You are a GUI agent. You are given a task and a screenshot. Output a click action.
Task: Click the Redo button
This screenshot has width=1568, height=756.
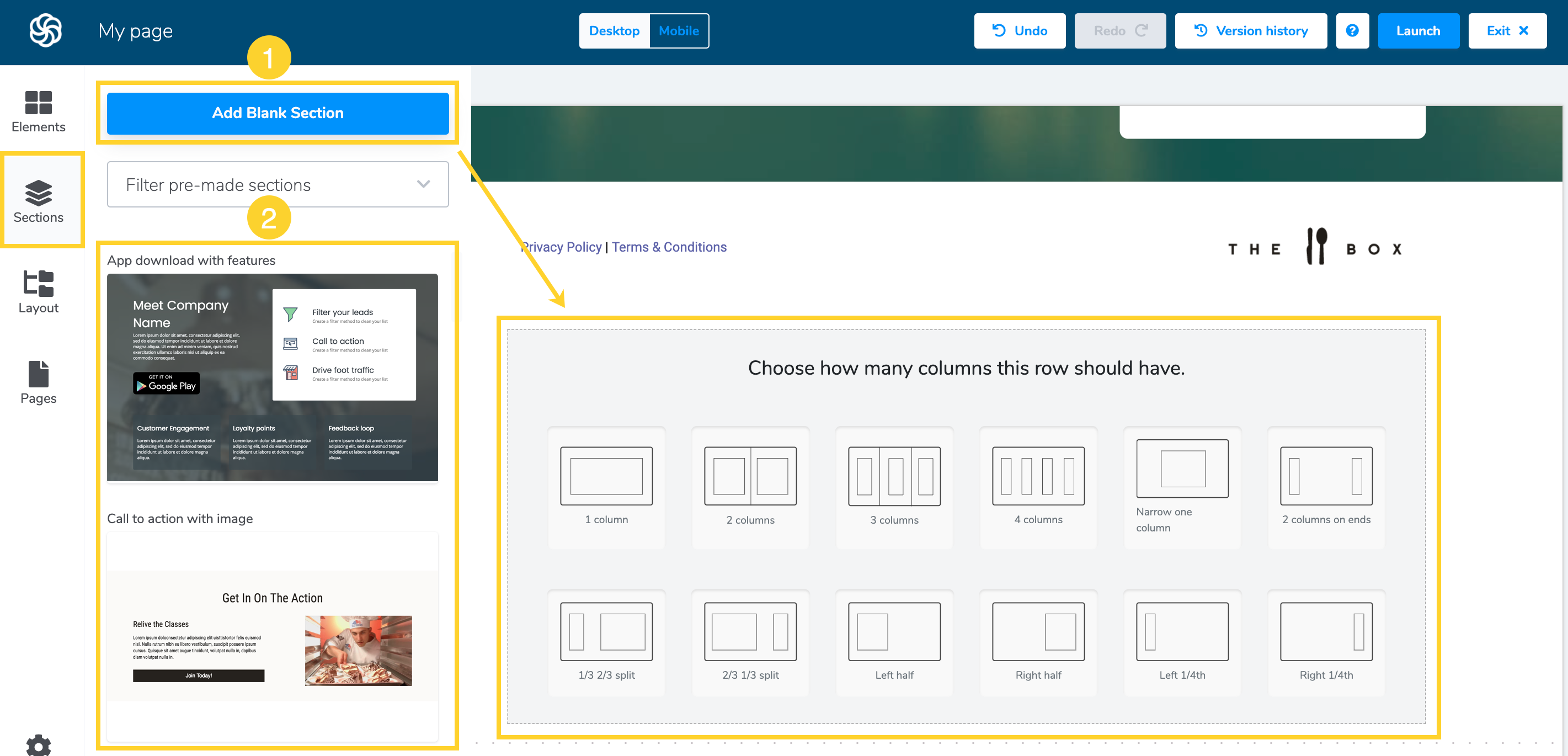point(1119,30)
